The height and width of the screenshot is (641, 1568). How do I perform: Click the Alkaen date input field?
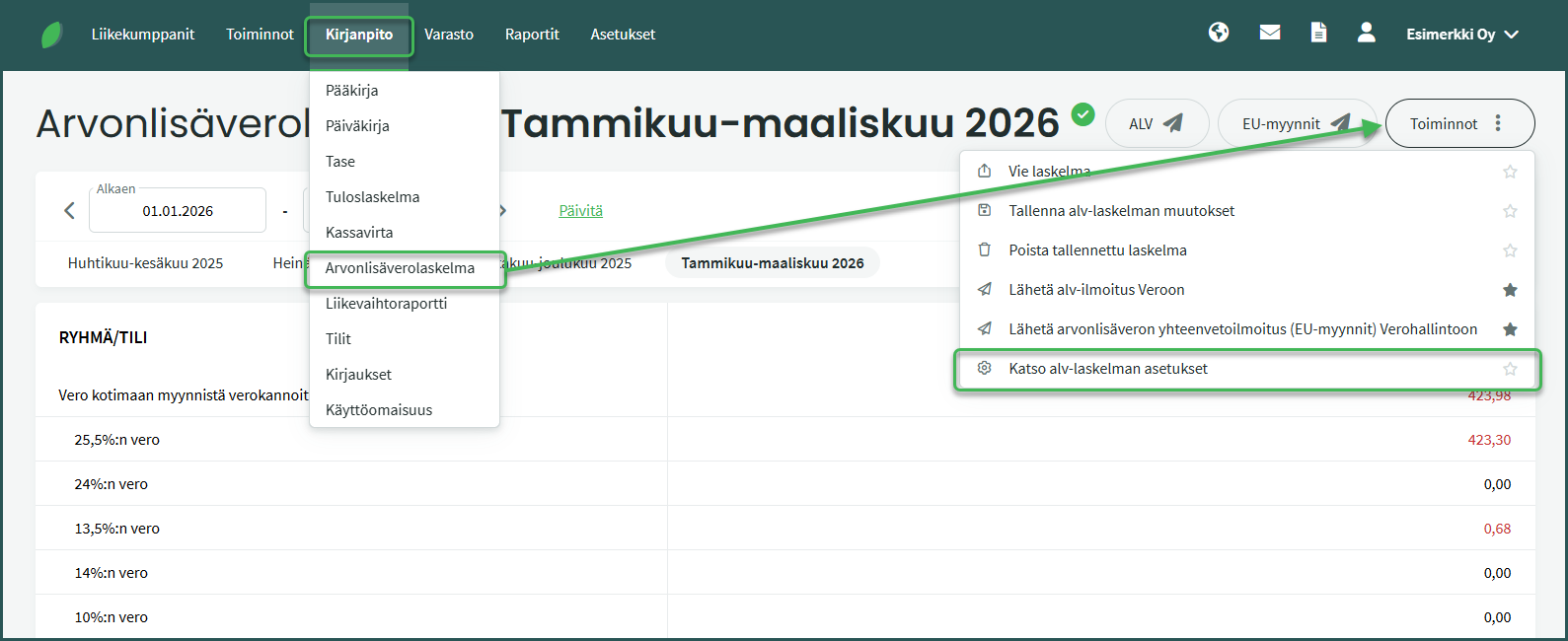tap(178, 211)
